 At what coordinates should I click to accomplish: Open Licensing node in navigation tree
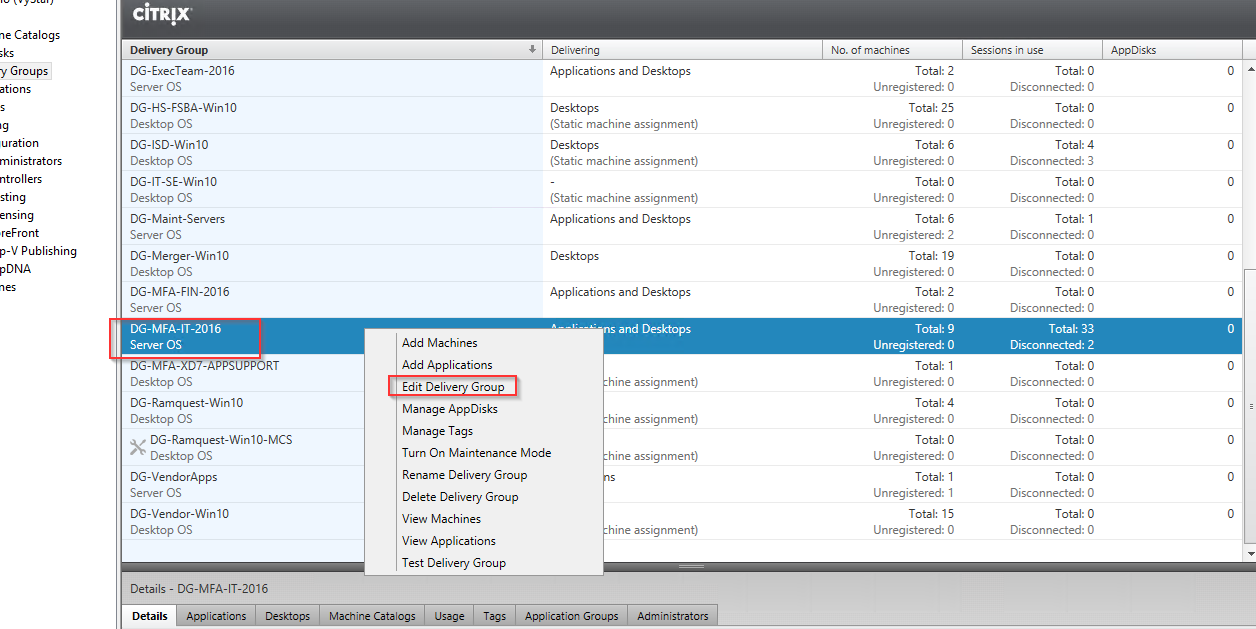tap(17, 215)
